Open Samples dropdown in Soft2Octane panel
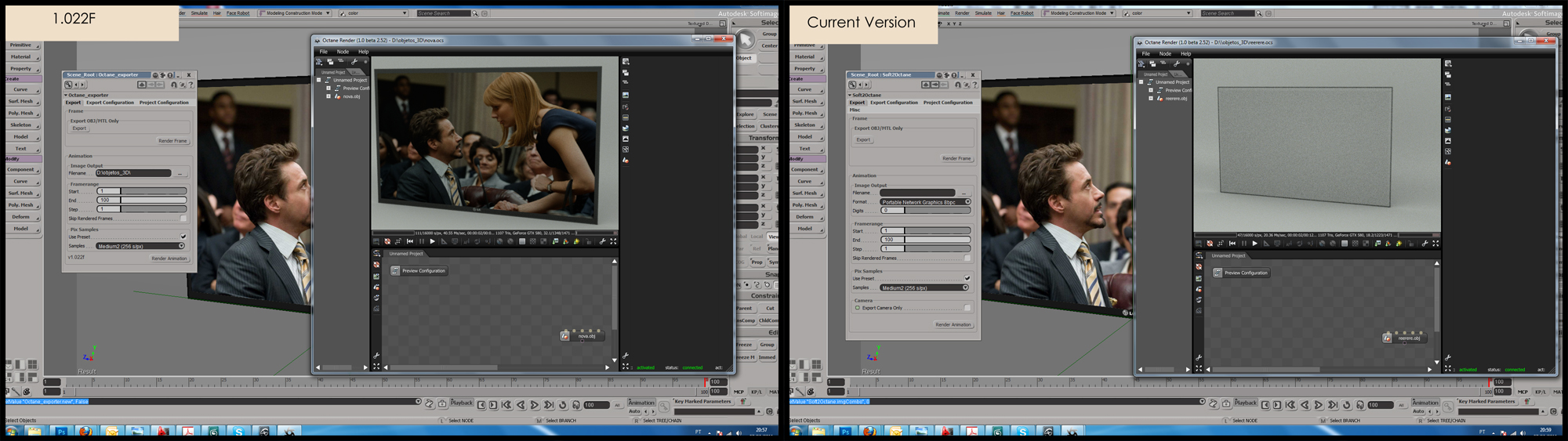The height and width of the screenshot is (441, 1568). (924, 287)
